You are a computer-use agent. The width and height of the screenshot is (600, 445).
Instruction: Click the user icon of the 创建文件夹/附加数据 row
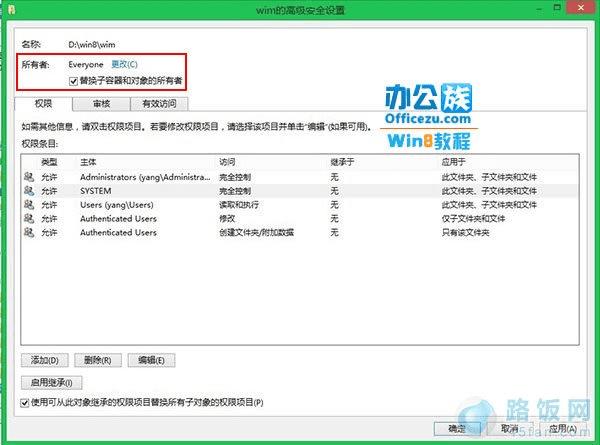[29, 232]
